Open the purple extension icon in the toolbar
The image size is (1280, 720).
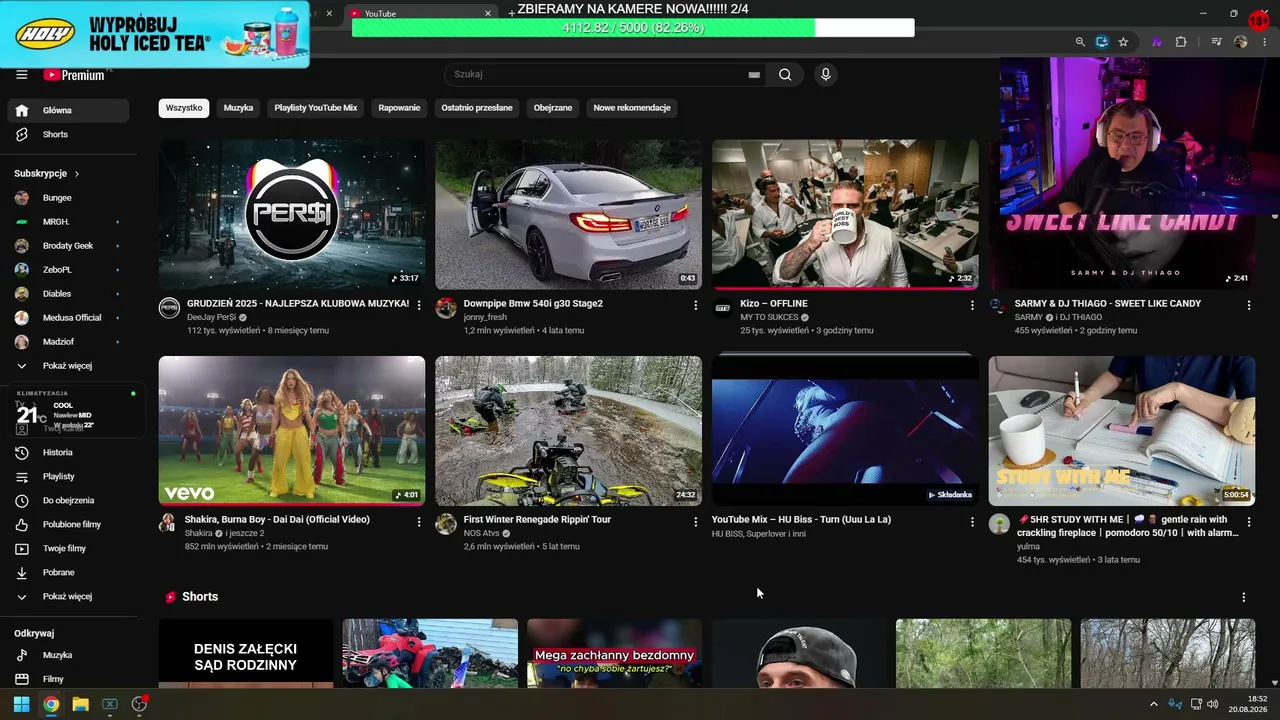click(1157, 42)
